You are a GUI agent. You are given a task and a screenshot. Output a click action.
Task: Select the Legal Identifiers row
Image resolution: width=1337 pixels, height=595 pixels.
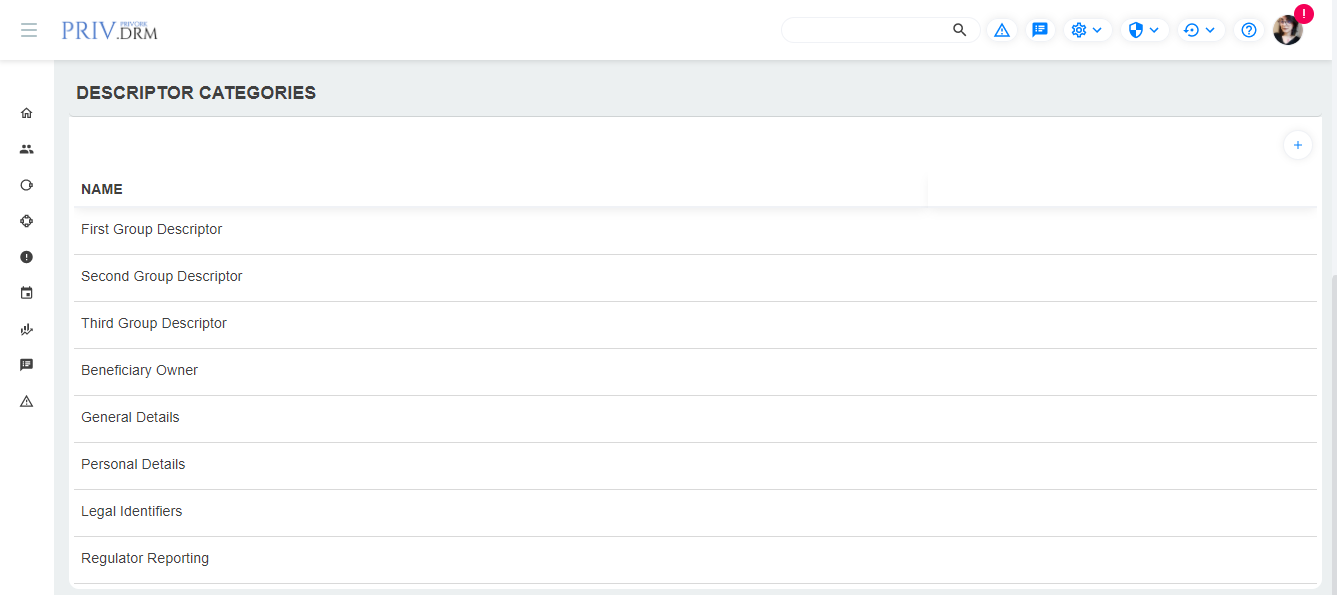(132, 511)
